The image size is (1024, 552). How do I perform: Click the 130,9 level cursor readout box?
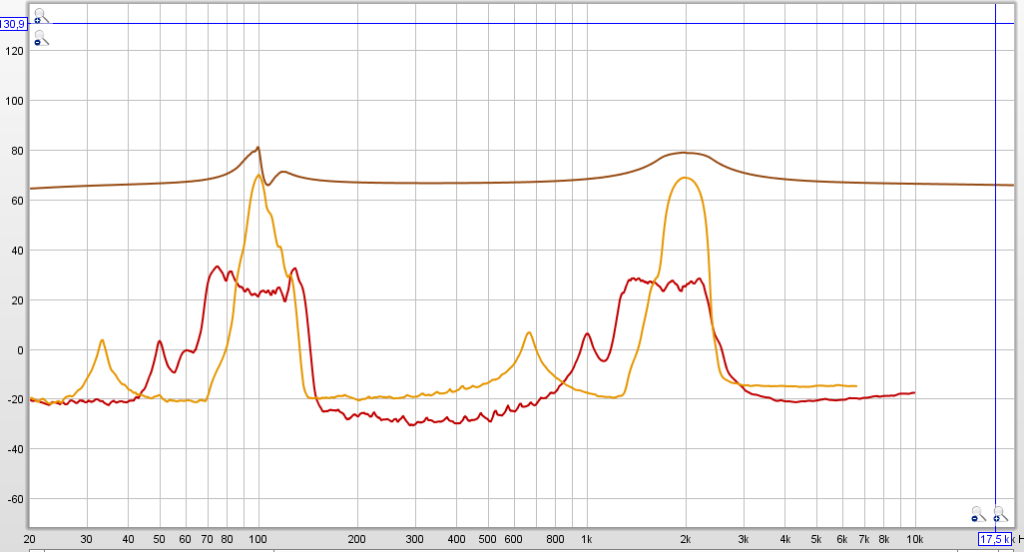13,24
